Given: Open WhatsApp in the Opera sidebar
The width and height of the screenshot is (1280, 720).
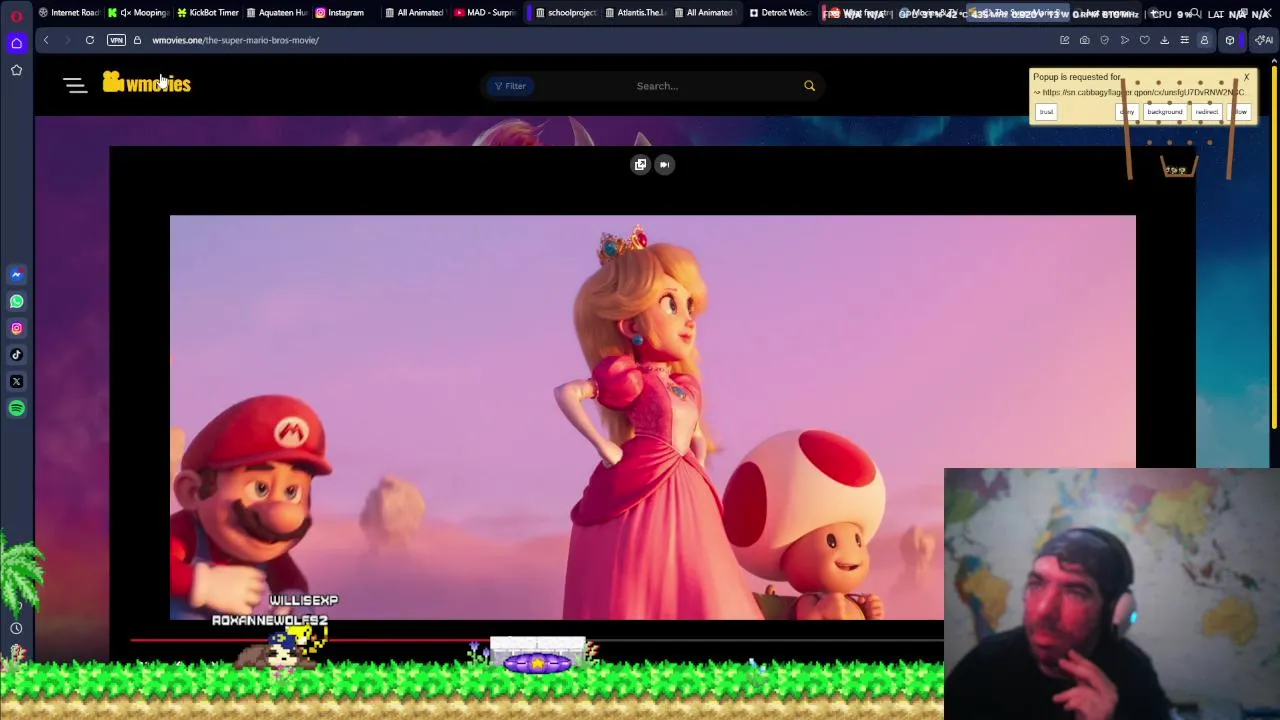Looking at the screenshot, I should coord(16,301).
